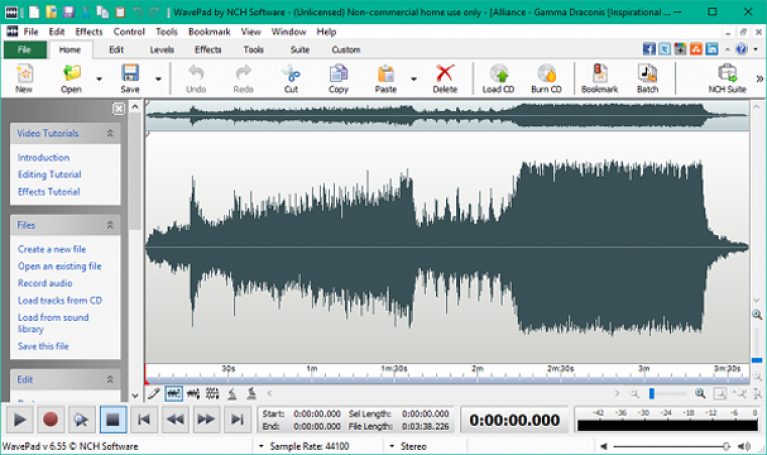
Task: Collapse the Edit panel section
Action: (x=110, y=379)
